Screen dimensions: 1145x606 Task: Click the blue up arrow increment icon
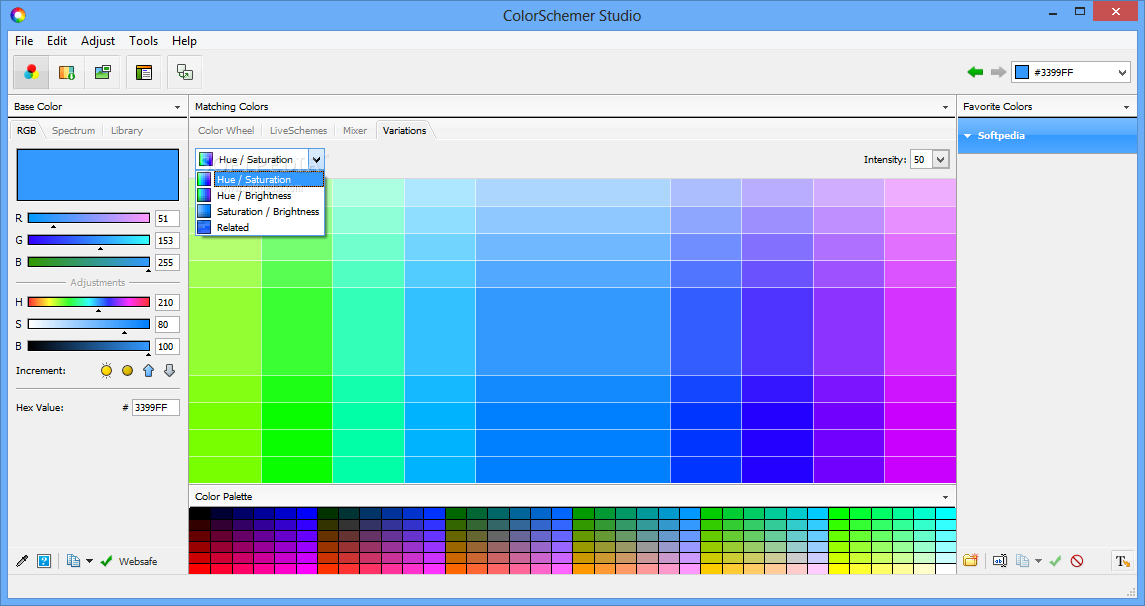(x=148, y=371)
